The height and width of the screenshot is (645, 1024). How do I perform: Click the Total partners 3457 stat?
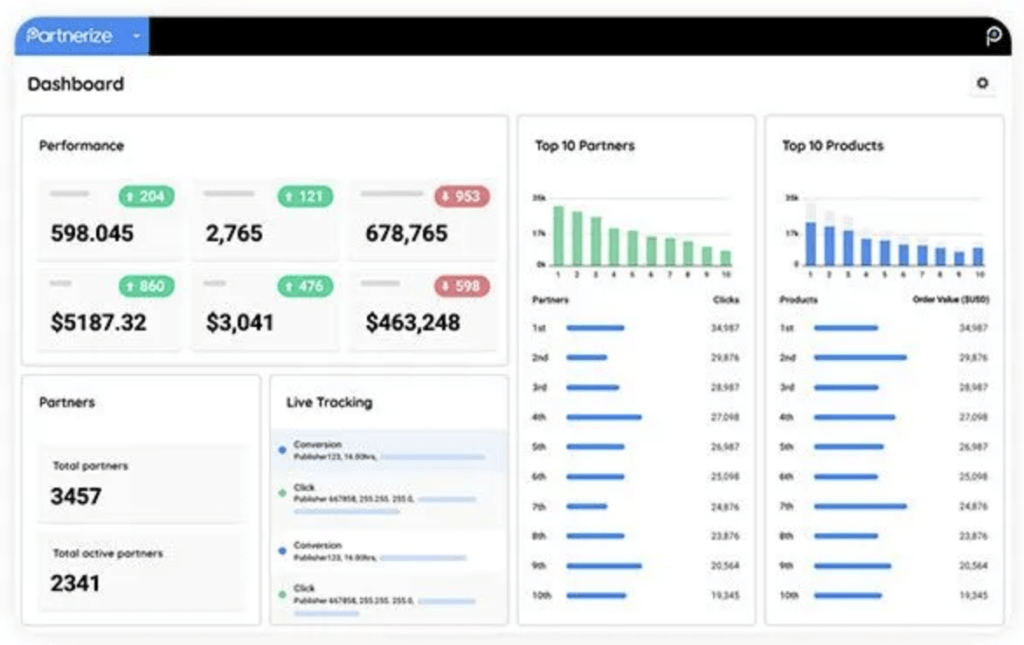coord(85,483)
